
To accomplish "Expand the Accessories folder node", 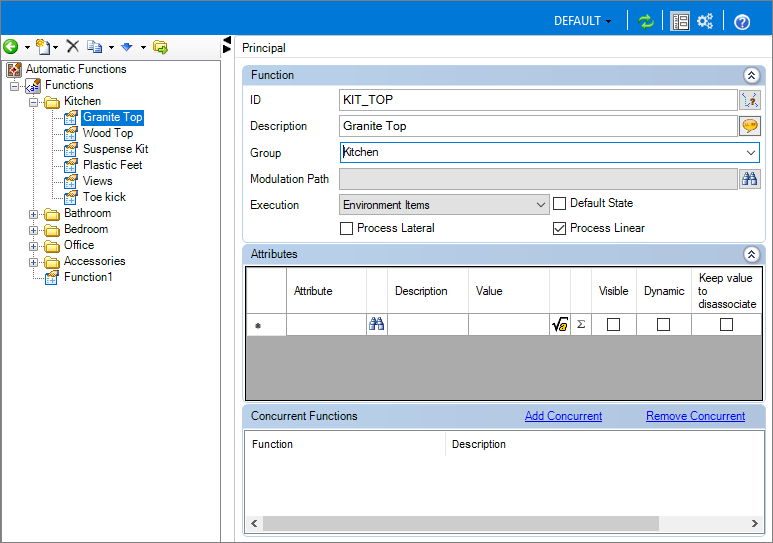I will tap(33, 262).
